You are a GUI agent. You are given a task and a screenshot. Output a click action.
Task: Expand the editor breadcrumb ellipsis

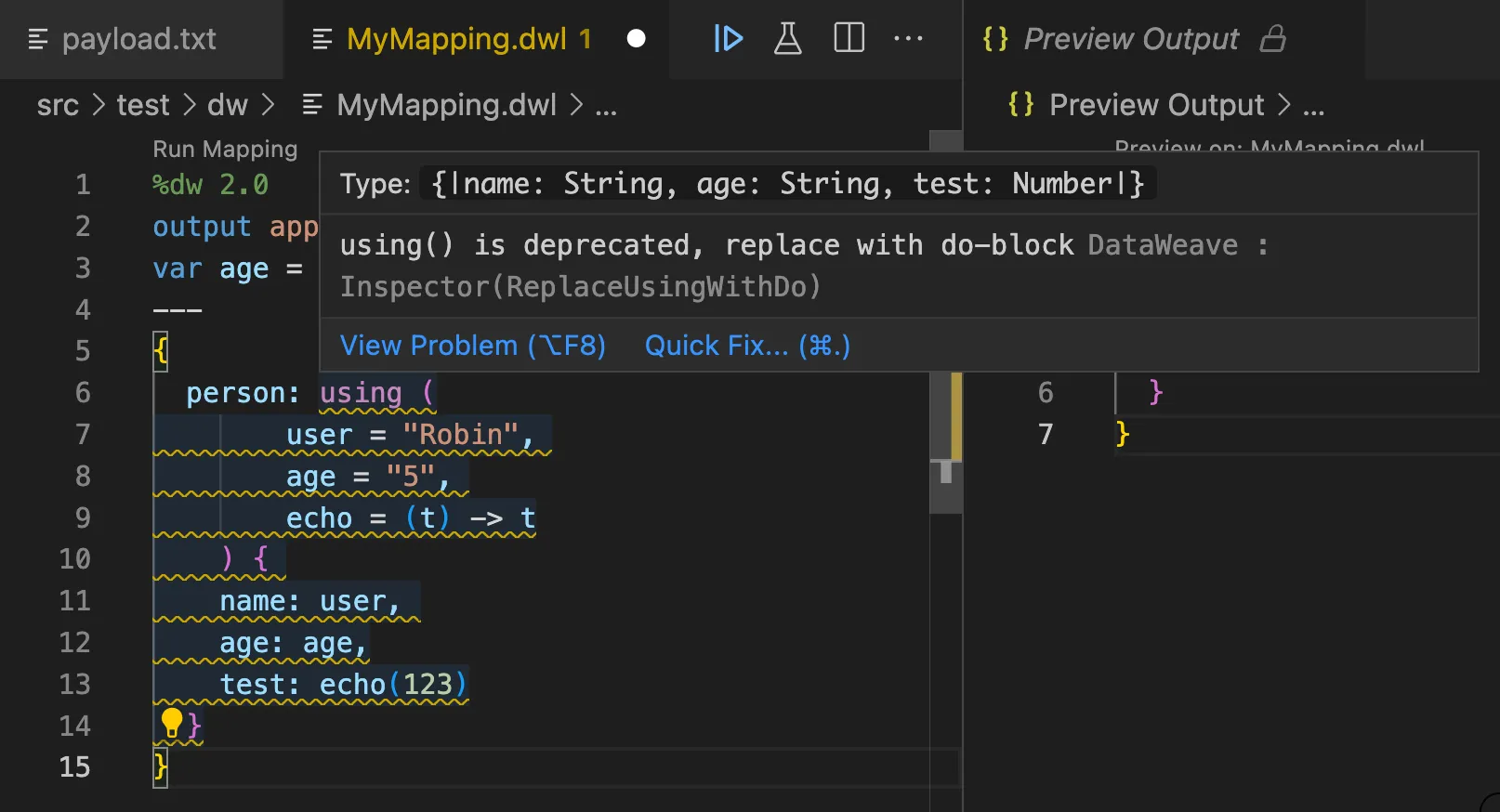(606, 108)
